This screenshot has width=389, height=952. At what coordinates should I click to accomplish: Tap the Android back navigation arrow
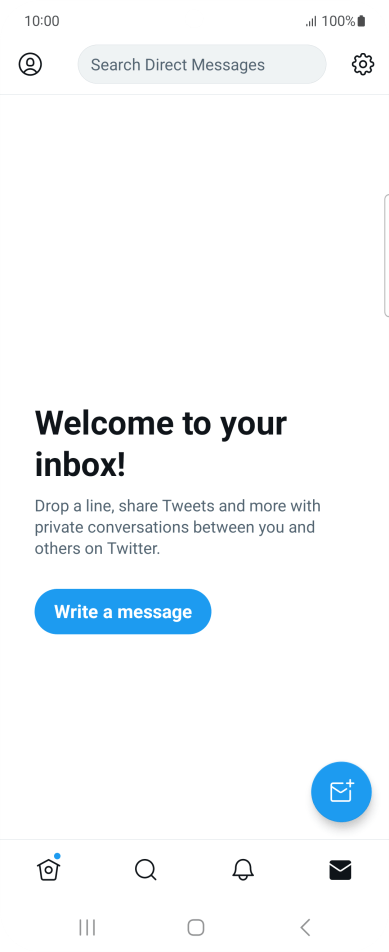[x=305, y=927]
